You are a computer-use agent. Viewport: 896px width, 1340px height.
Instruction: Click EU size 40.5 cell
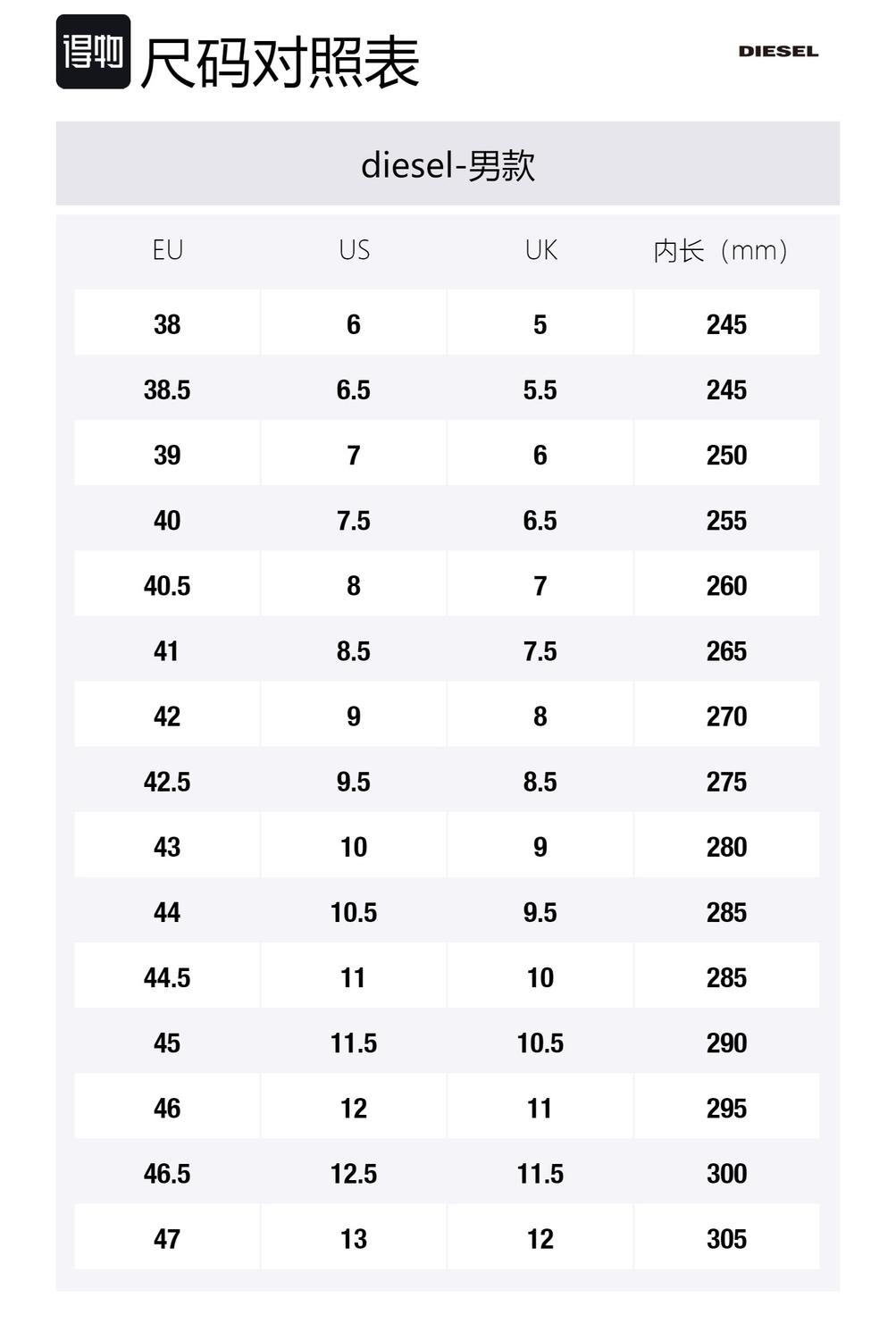point(167,586)
